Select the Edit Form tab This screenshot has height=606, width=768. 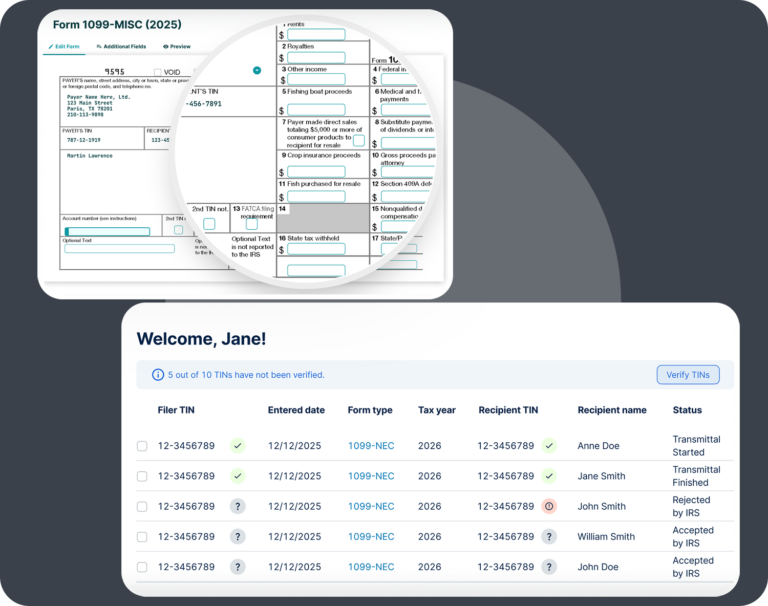coord(64,46)
